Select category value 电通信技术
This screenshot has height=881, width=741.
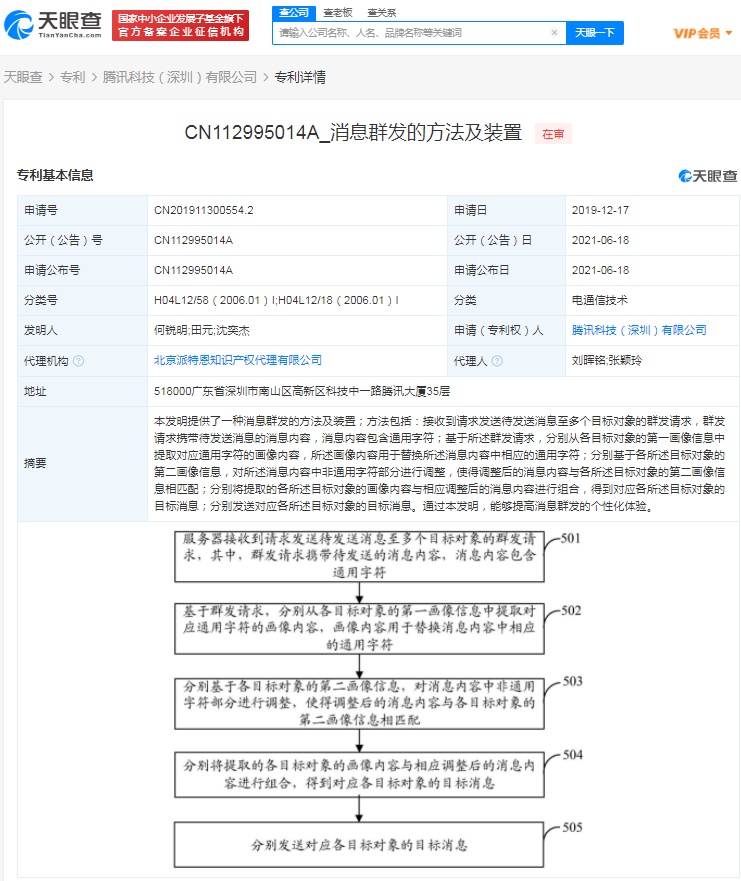(x=599, y=300)
